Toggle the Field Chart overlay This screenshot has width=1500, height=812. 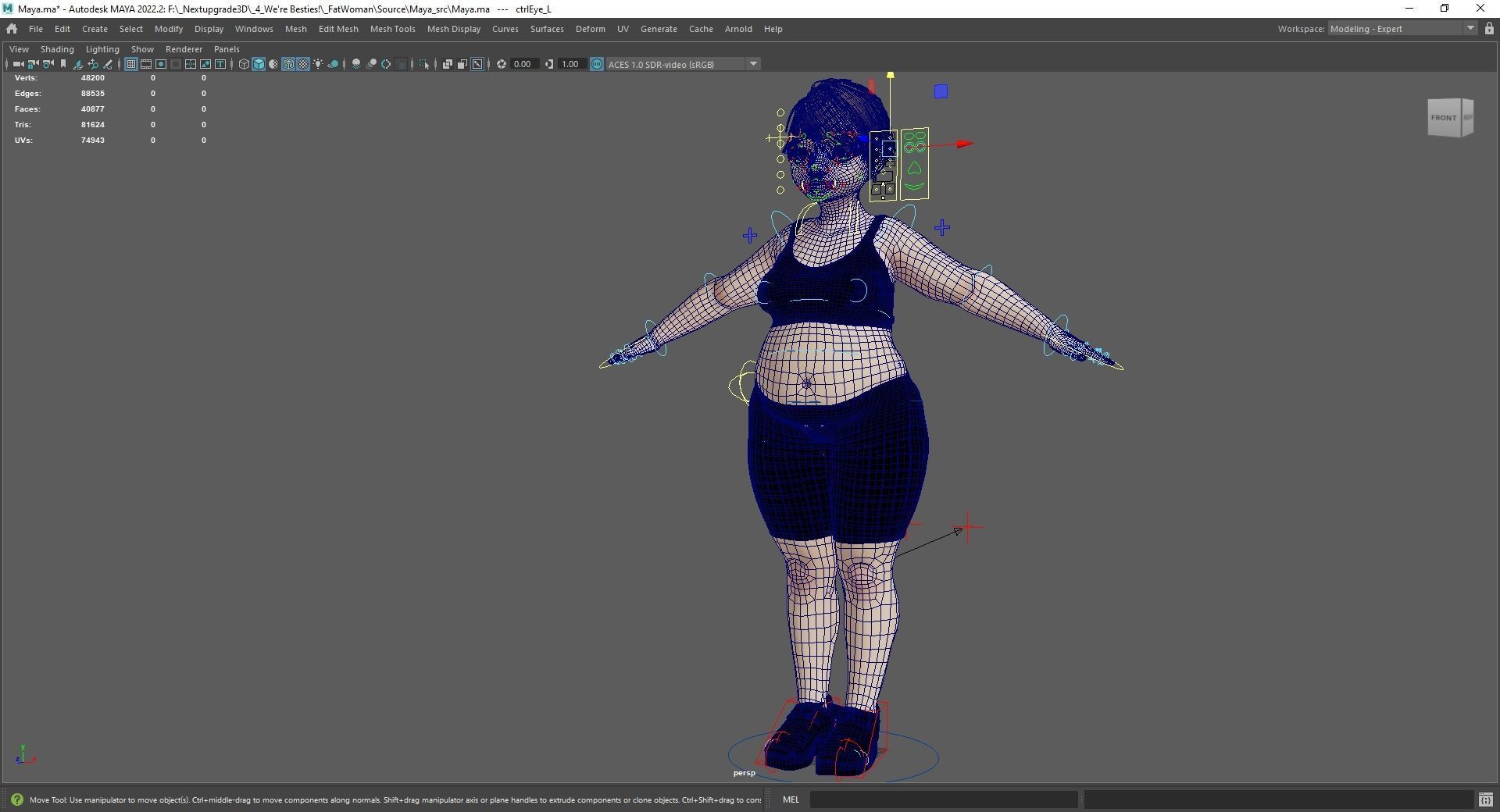click(191, 64)
